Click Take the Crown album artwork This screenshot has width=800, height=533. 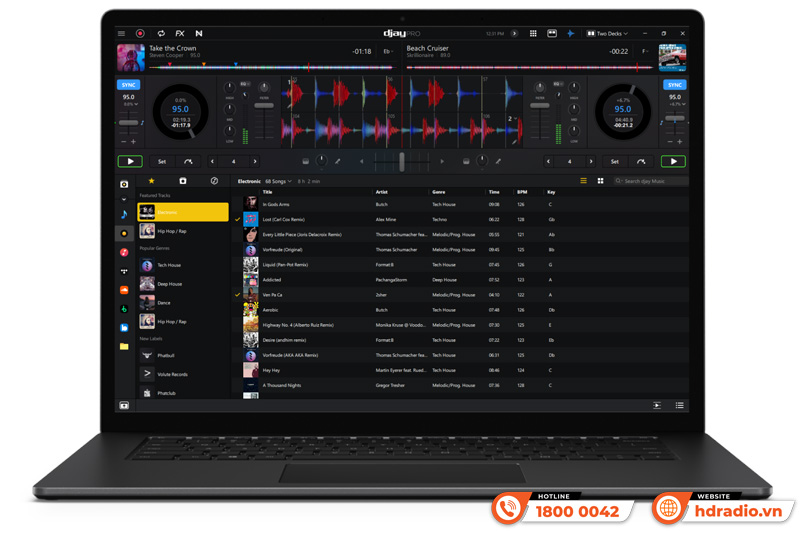pos(131,58)
